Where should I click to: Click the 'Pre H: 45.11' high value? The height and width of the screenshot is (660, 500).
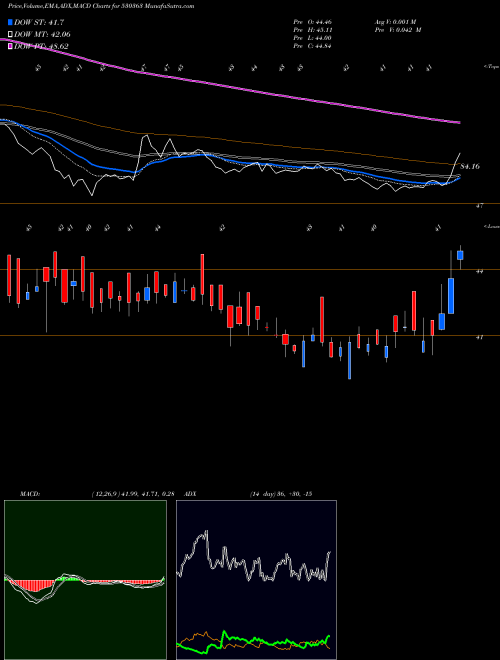point(313,30)
